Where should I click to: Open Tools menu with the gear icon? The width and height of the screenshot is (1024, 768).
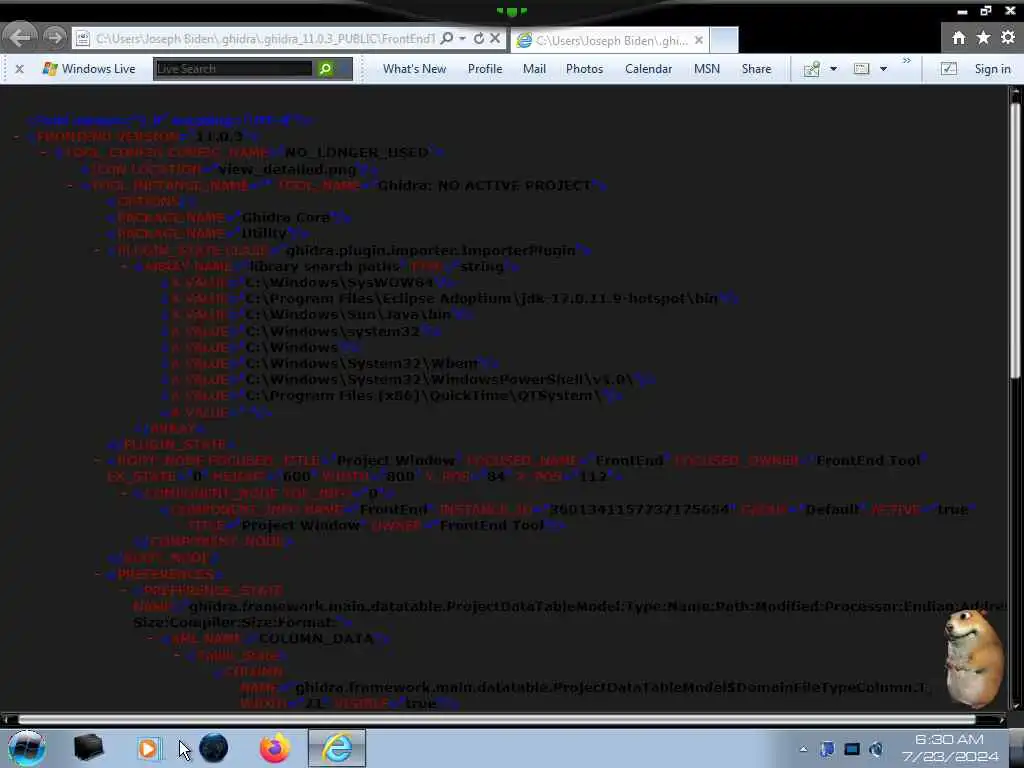[1008, 38]
